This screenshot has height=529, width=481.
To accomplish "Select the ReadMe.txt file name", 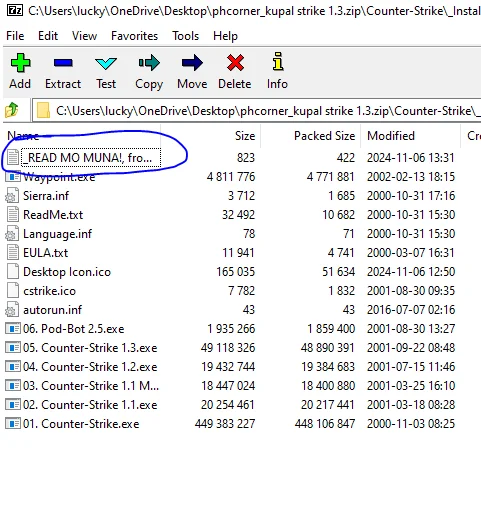I will tap(53, 215).
